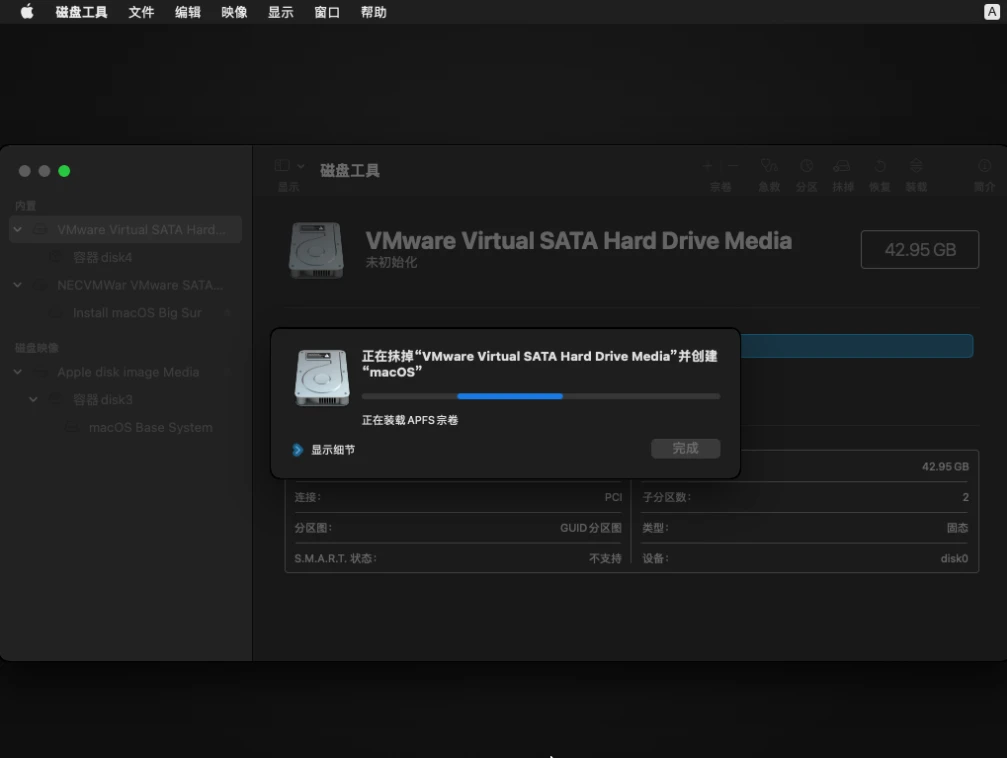Expand 显示细节 disclosure in erase dialog

[x=297, y=450]
